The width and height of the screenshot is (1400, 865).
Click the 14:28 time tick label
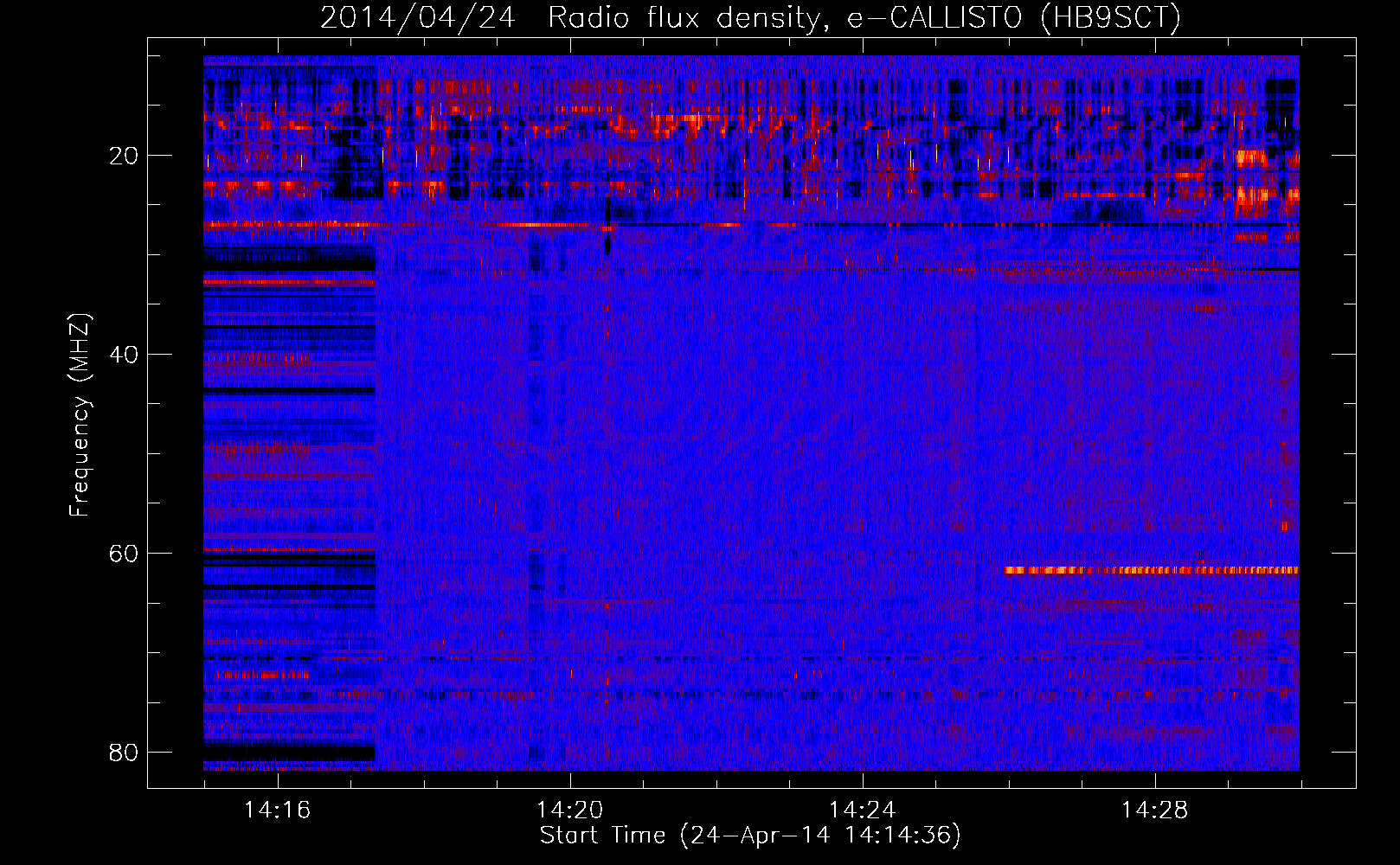(x=1154, y=811)
